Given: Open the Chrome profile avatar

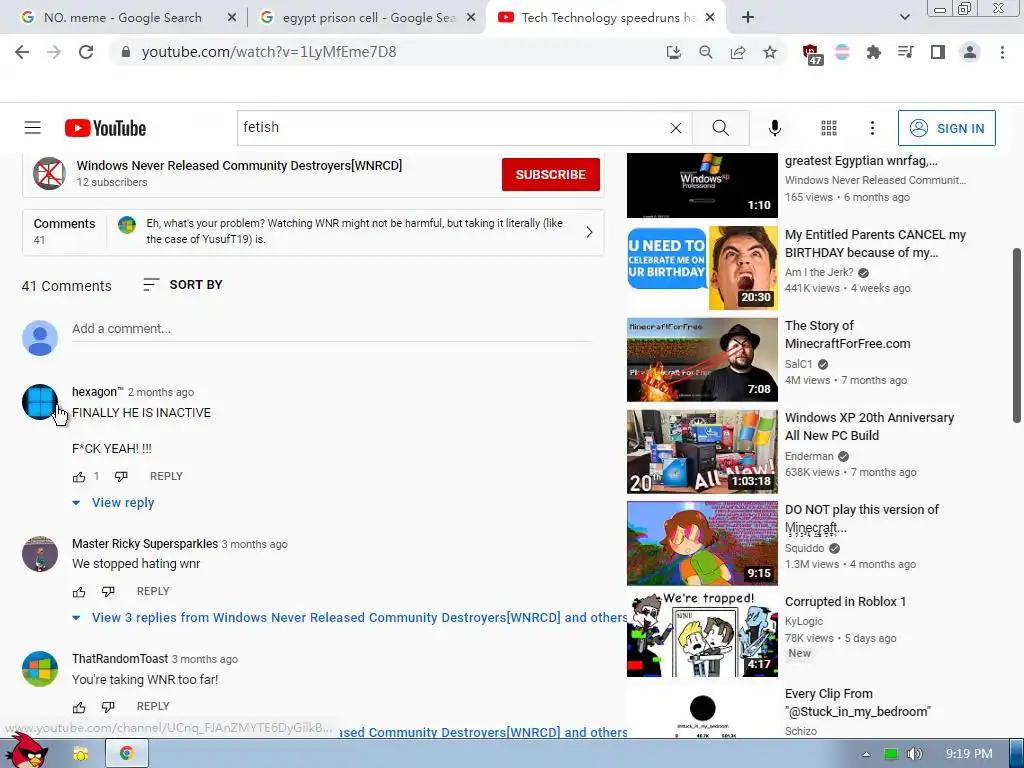Looking at the screenshot, I should (x=970, y=52).
